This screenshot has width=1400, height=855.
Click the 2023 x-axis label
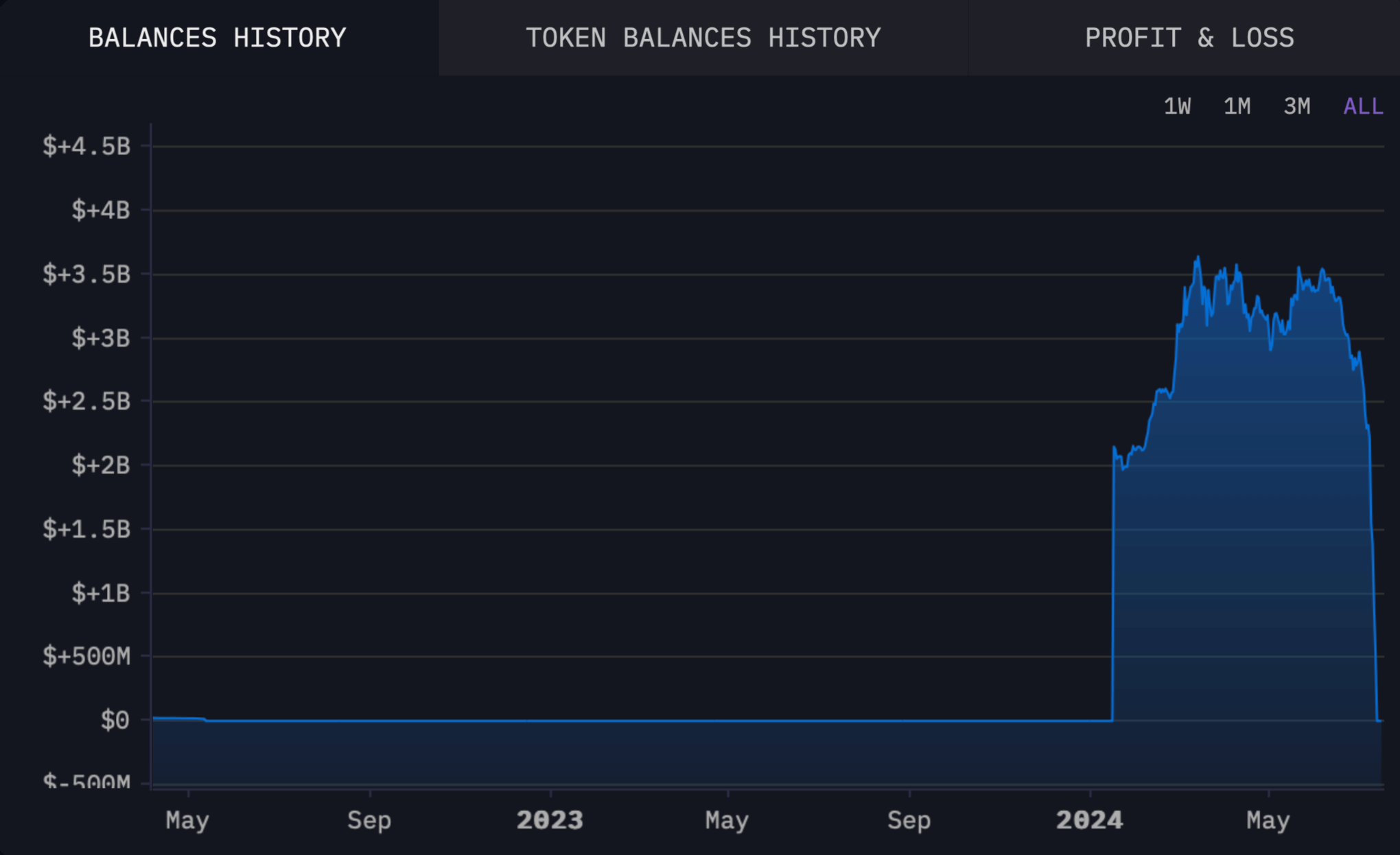(550, 820)
